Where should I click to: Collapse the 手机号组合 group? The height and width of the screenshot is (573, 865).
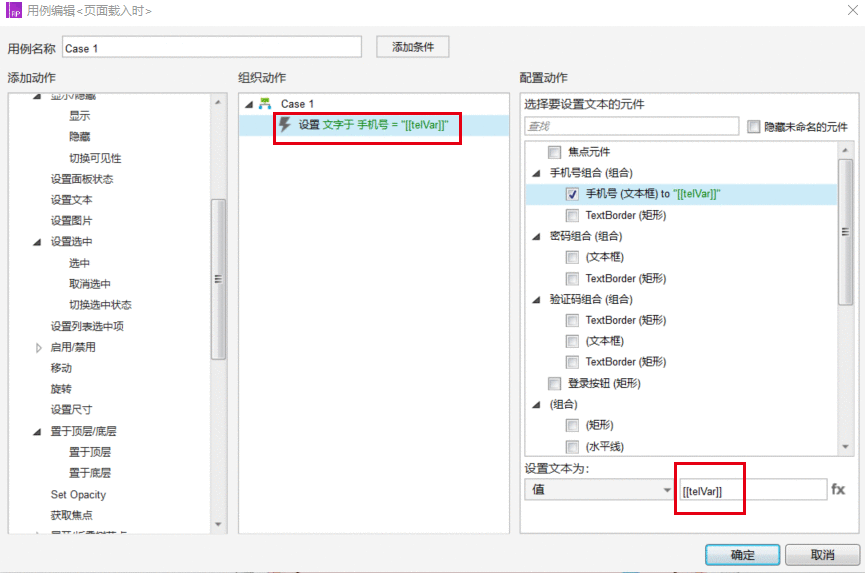click(x=536, y=173)
